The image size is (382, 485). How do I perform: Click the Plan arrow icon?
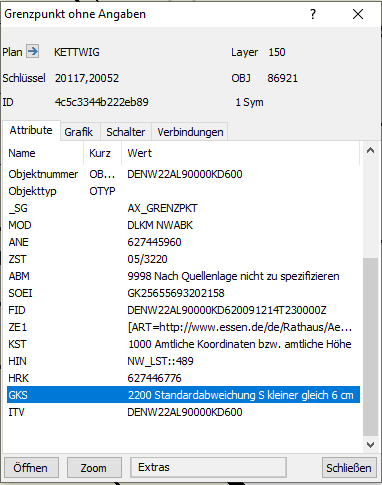coord(33,52)
